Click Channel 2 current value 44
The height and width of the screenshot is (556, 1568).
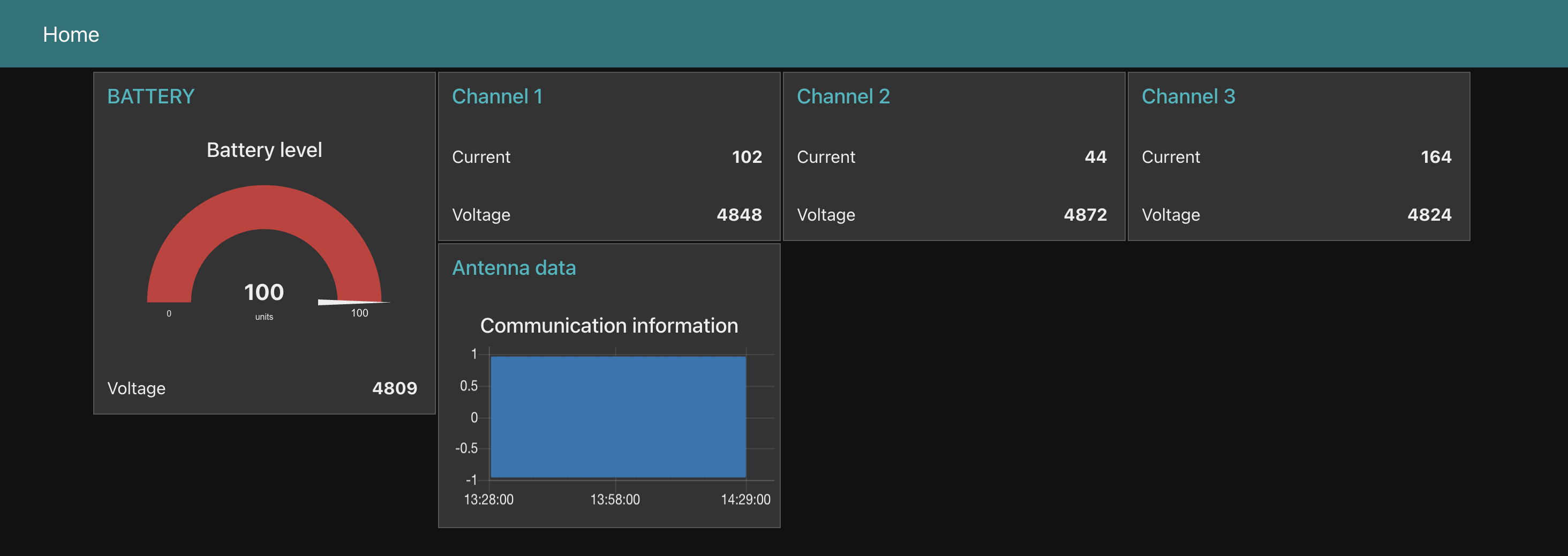pyautogui.click(x=1095, y=157)
